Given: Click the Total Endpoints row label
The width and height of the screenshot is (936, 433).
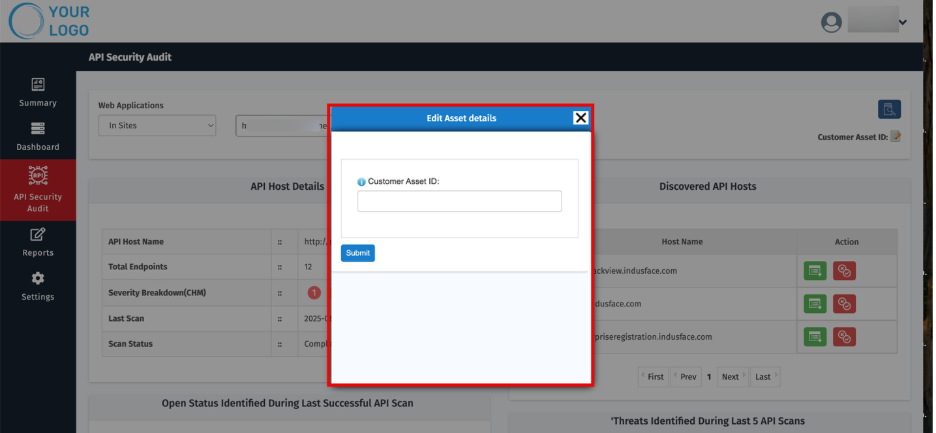Looking at the screenshot, I should tap(137, 267).
